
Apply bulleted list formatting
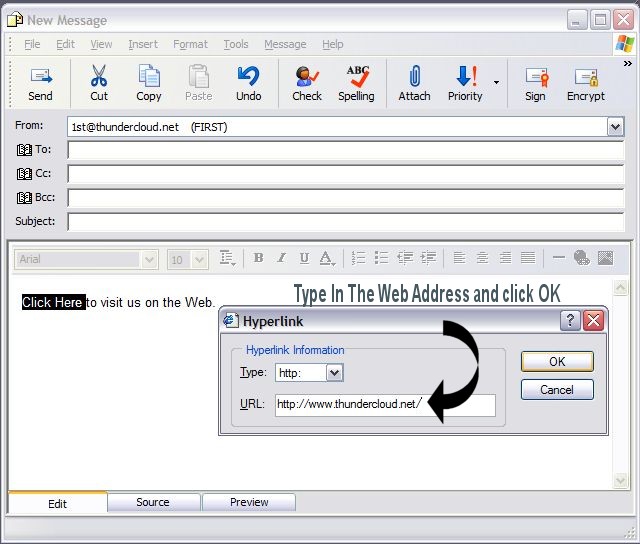[x=381, y=258]
